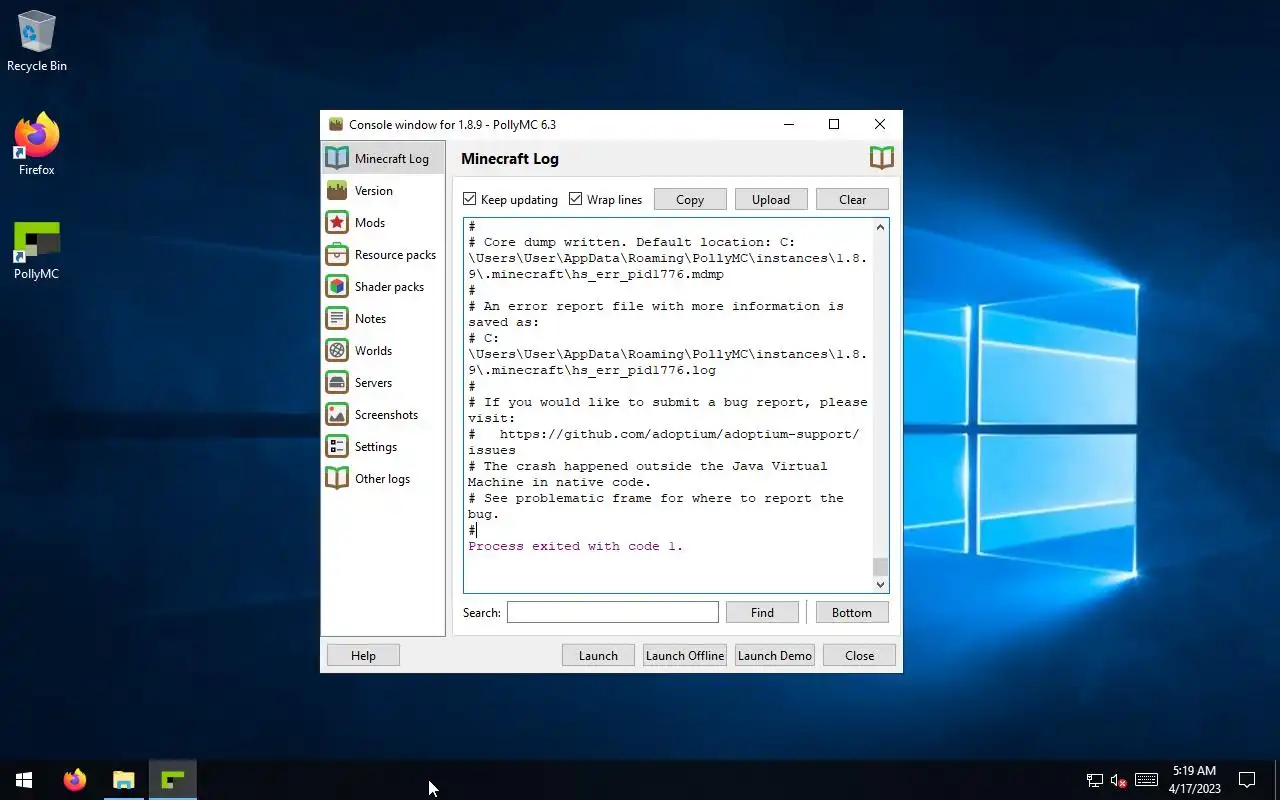Open the Firefox desktop shortcut
The image size is (1280, 800).
click(37, 145)
